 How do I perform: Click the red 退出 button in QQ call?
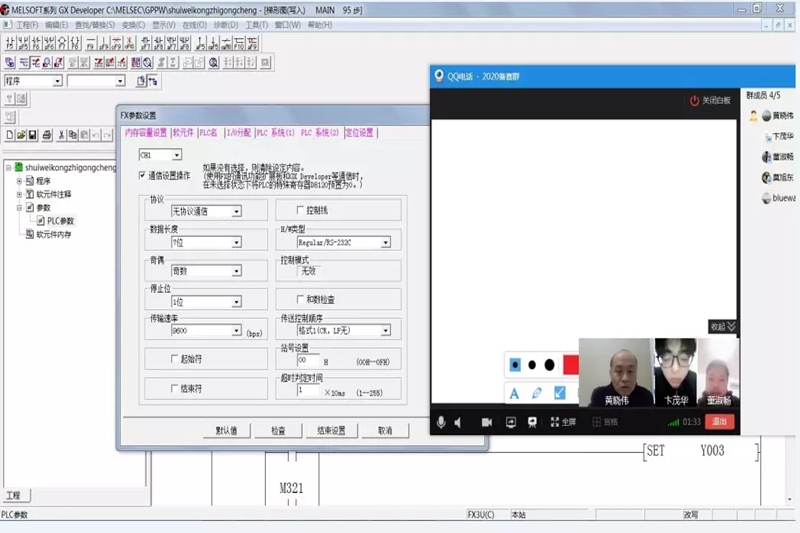coord(719,421)
